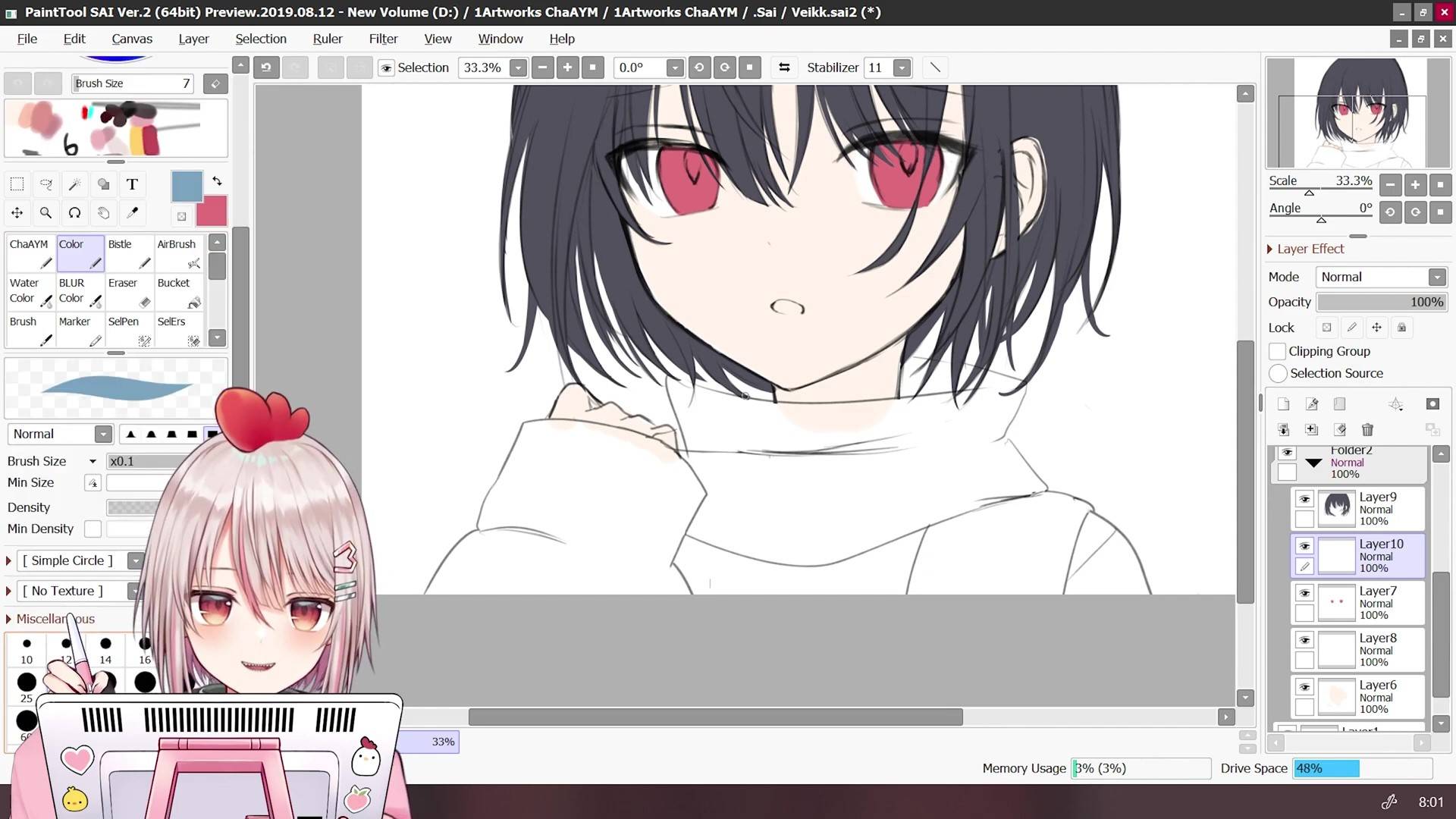
Task: Flip view horizontally icon in toolbar
Action: 784,67
